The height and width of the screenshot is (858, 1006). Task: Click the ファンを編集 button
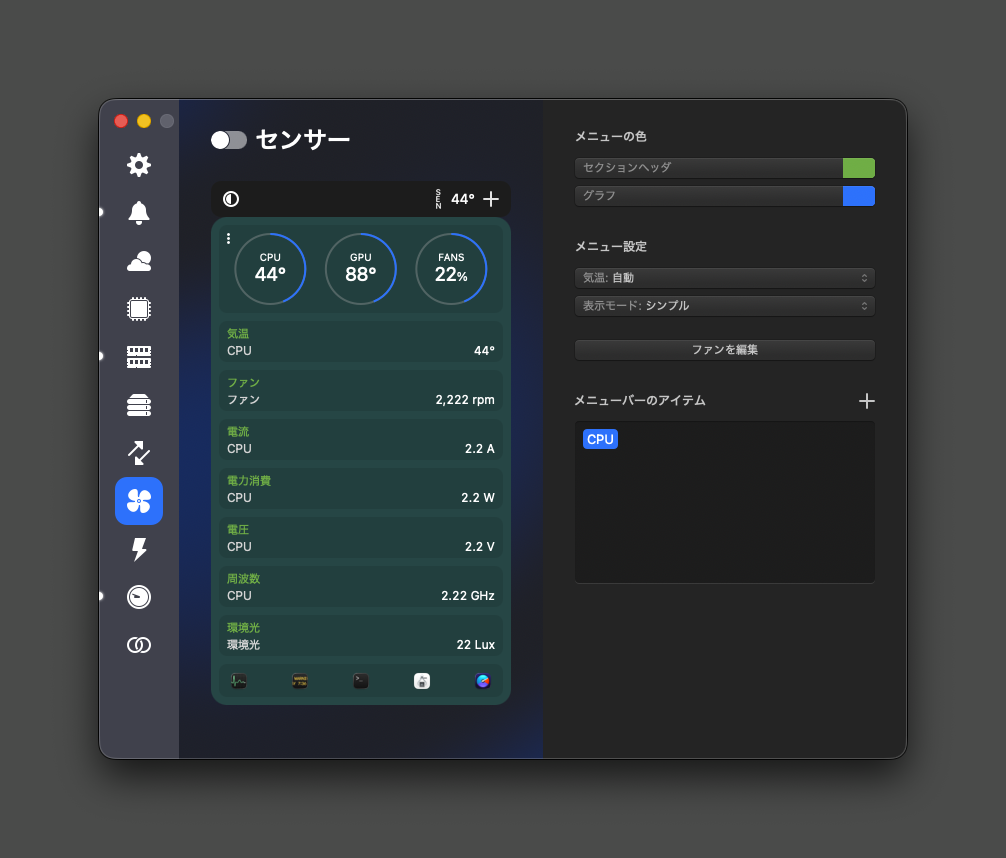point(724,350)
